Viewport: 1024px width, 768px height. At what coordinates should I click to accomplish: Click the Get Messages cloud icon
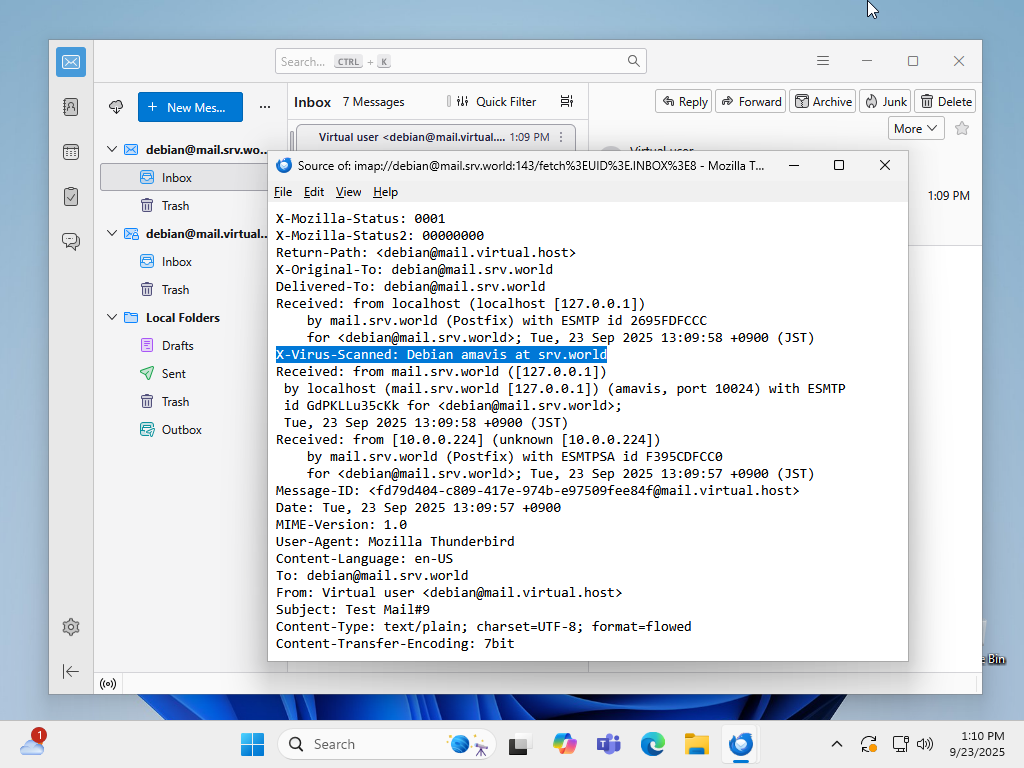116,107
